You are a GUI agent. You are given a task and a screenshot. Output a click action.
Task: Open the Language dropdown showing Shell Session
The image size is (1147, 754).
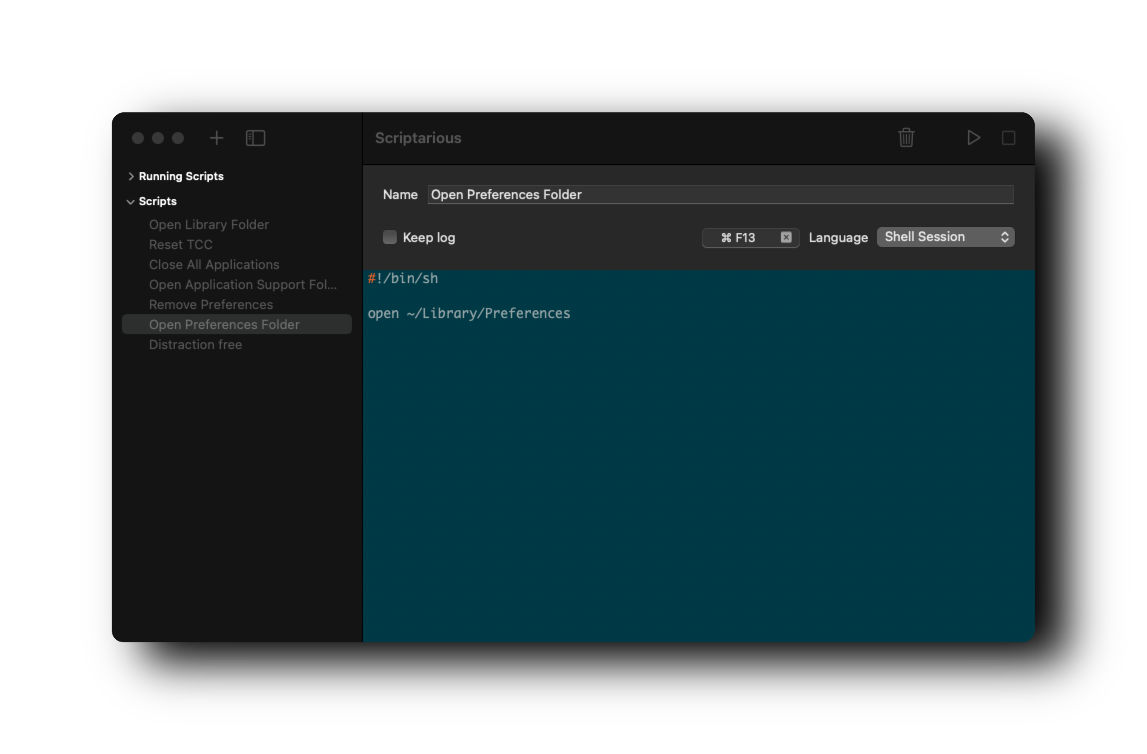click(x=945, y=236)
